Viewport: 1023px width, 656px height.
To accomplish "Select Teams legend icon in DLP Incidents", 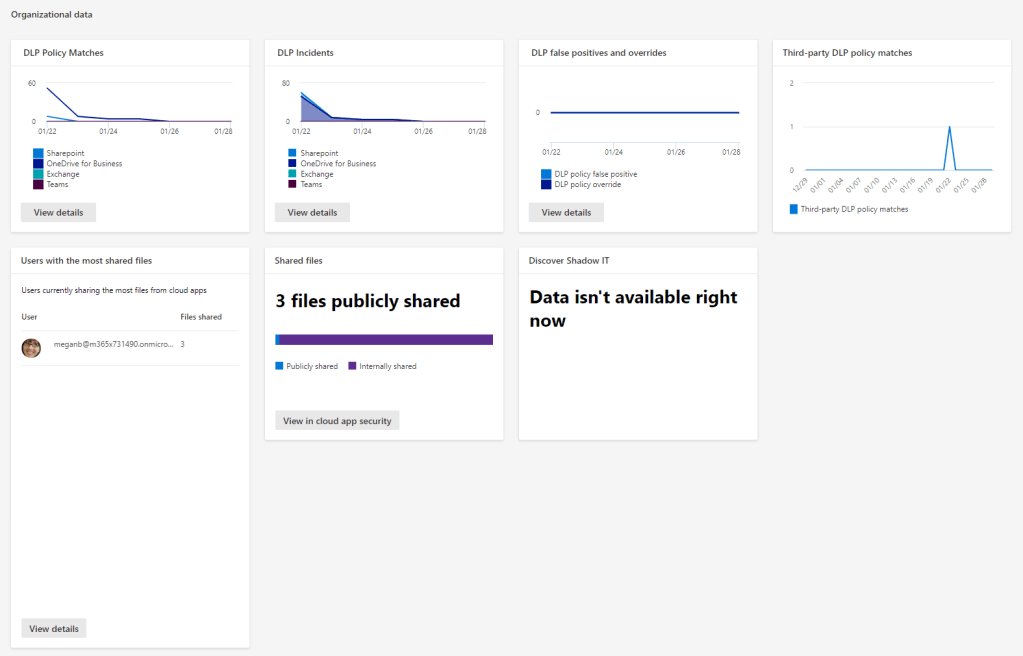I will tap(292, 184).
